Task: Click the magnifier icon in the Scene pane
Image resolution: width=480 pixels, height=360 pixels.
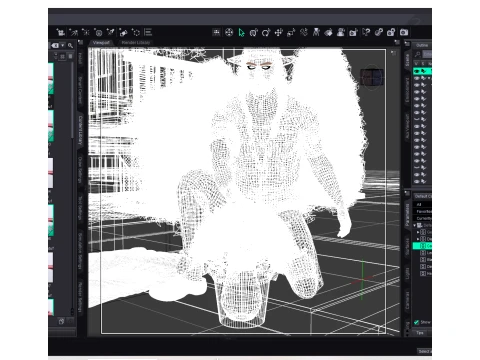Action: pos(418,54)
